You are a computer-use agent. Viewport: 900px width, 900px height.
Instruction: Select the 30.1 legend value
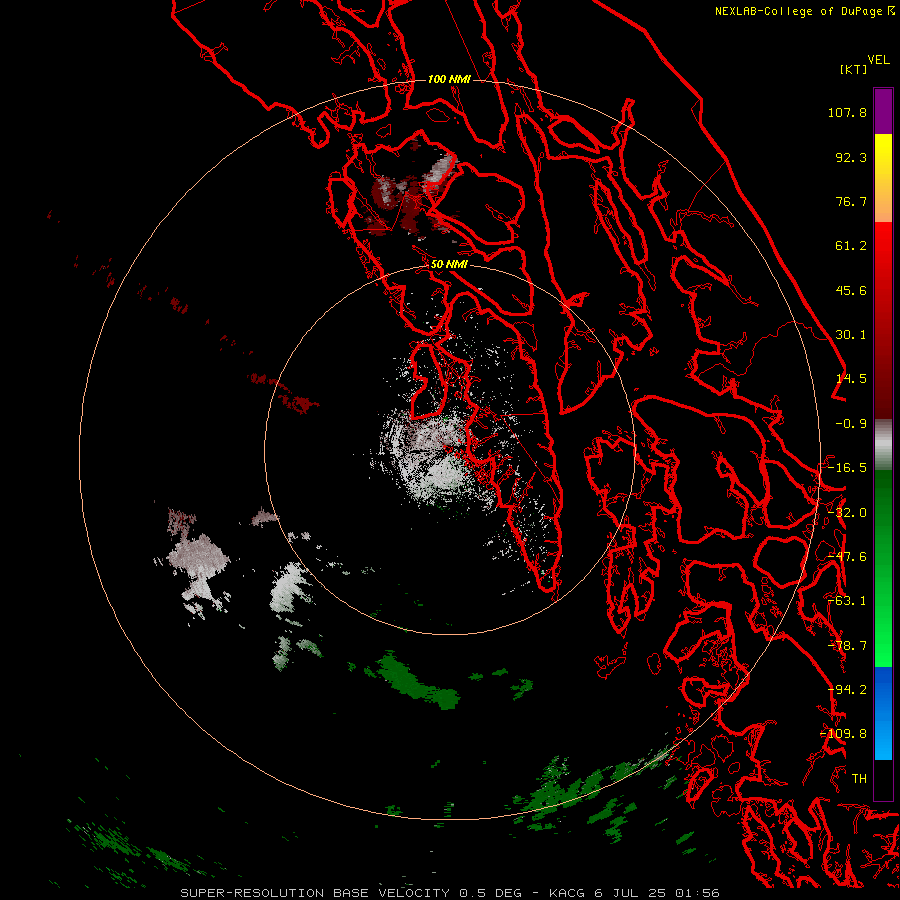point(851,335)
